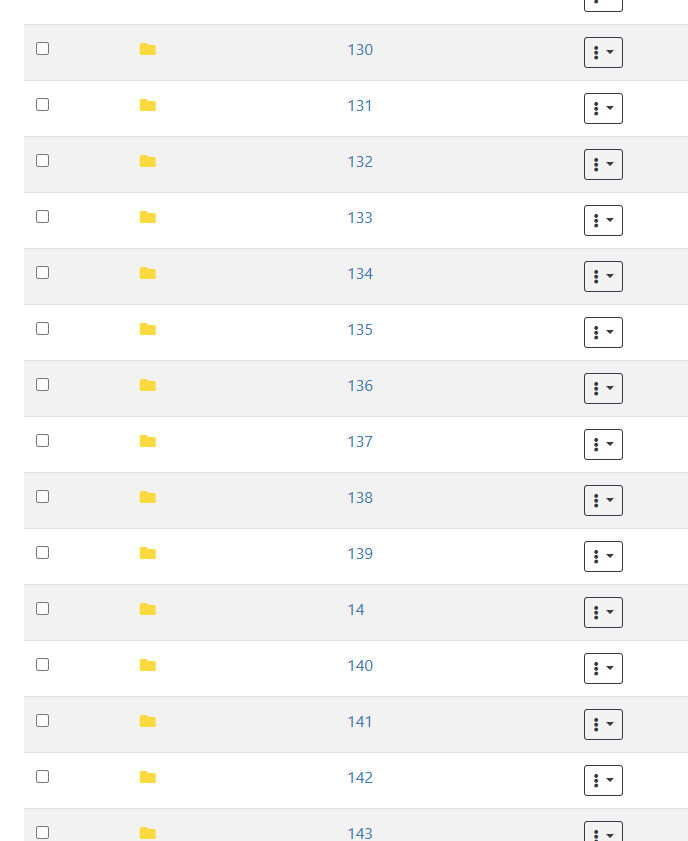Image resolution: width=688 pixels, height=841 pixels.
Task: Click the folder icon beside 136
Action: coord(148,386)
